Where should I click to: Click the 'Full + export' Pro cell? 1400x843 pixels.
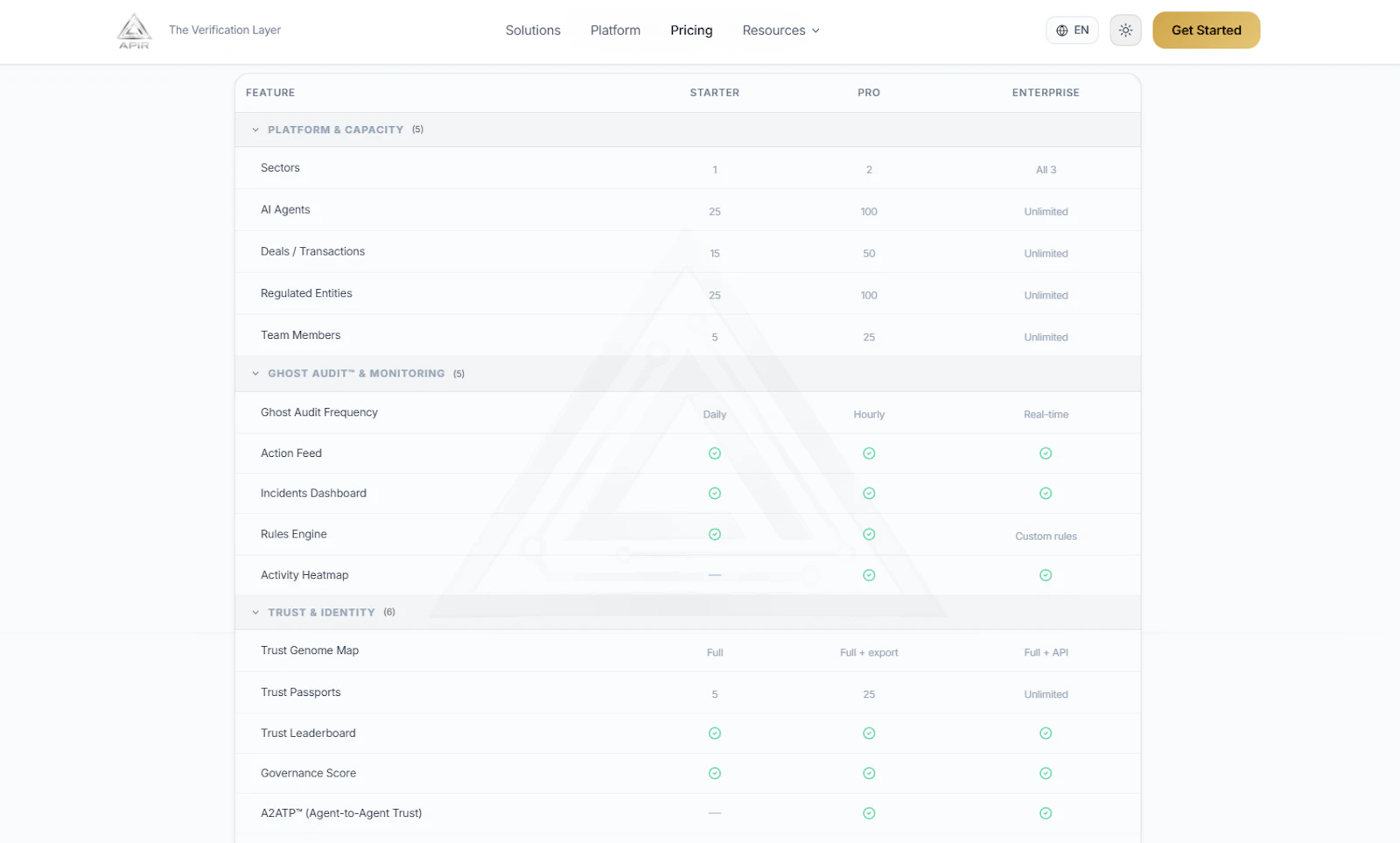click(x=869, y=653)
